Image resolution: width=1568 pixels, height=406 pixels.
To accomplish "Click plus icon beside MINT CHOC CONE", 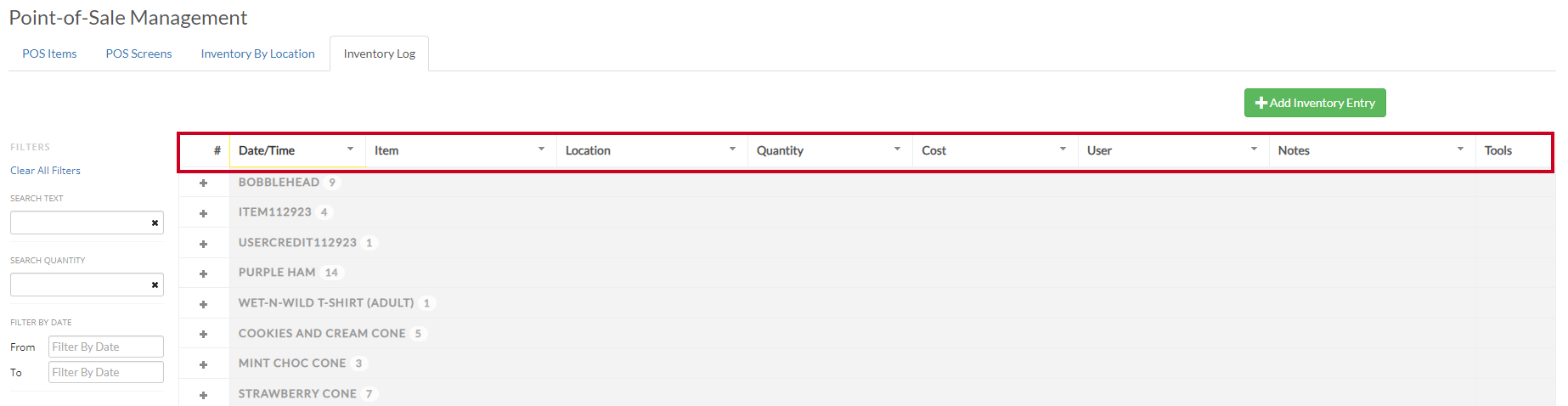I will (x=203, y=364).
